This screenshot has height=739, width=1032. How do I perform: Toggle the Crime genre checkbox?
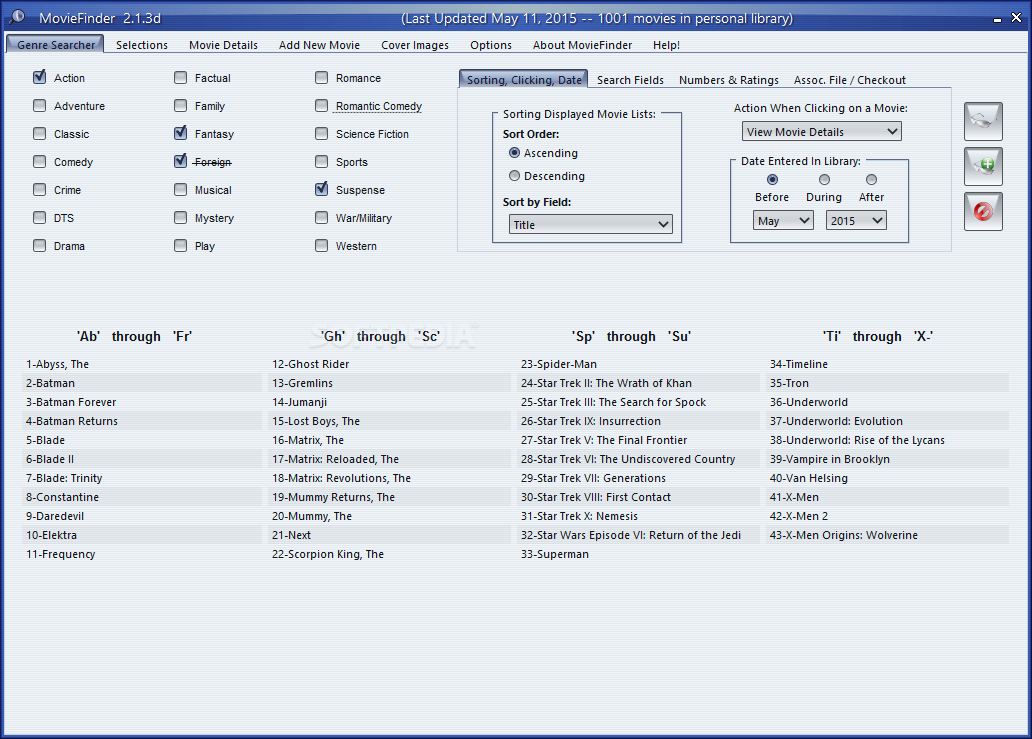pyautogui.click(x=39, y=190)
